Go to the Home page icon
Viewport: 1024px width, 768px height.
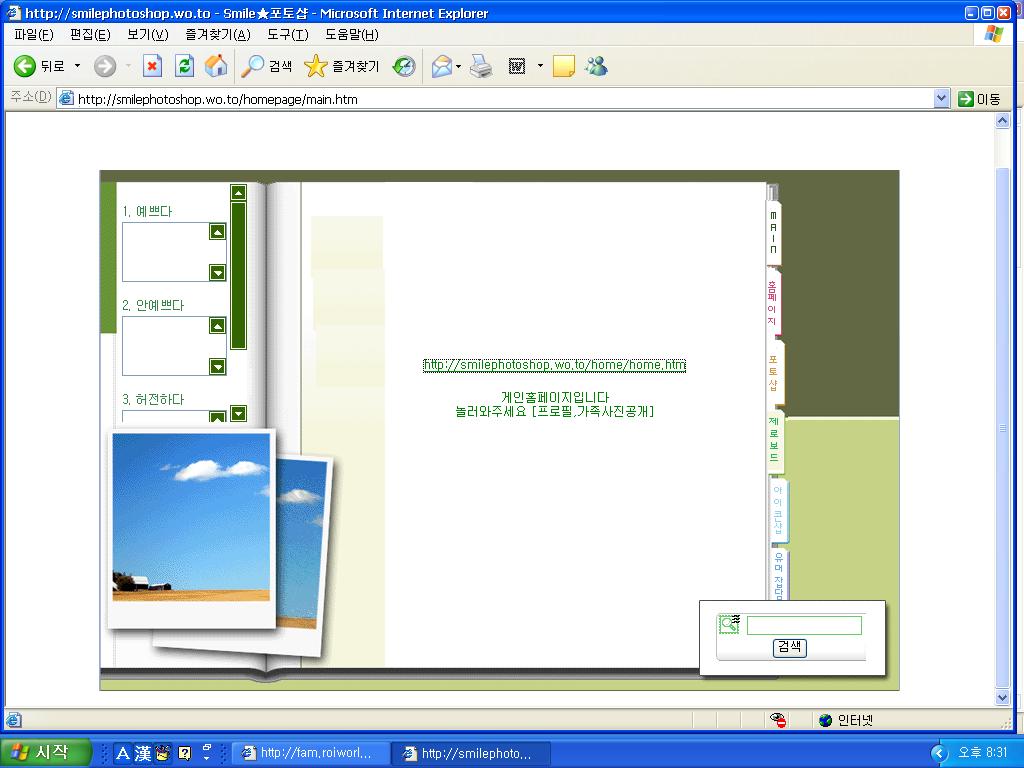pos(216,66)
